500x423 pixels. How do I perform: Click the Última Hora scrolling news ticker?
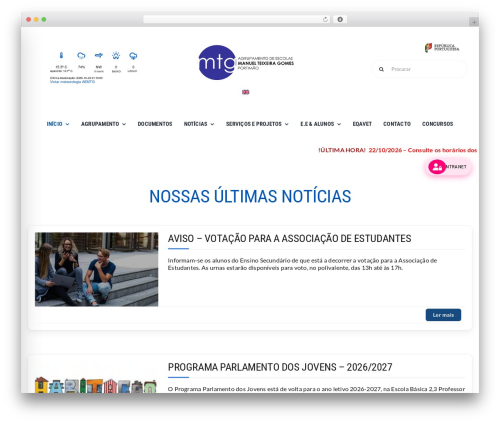(397, 150)
